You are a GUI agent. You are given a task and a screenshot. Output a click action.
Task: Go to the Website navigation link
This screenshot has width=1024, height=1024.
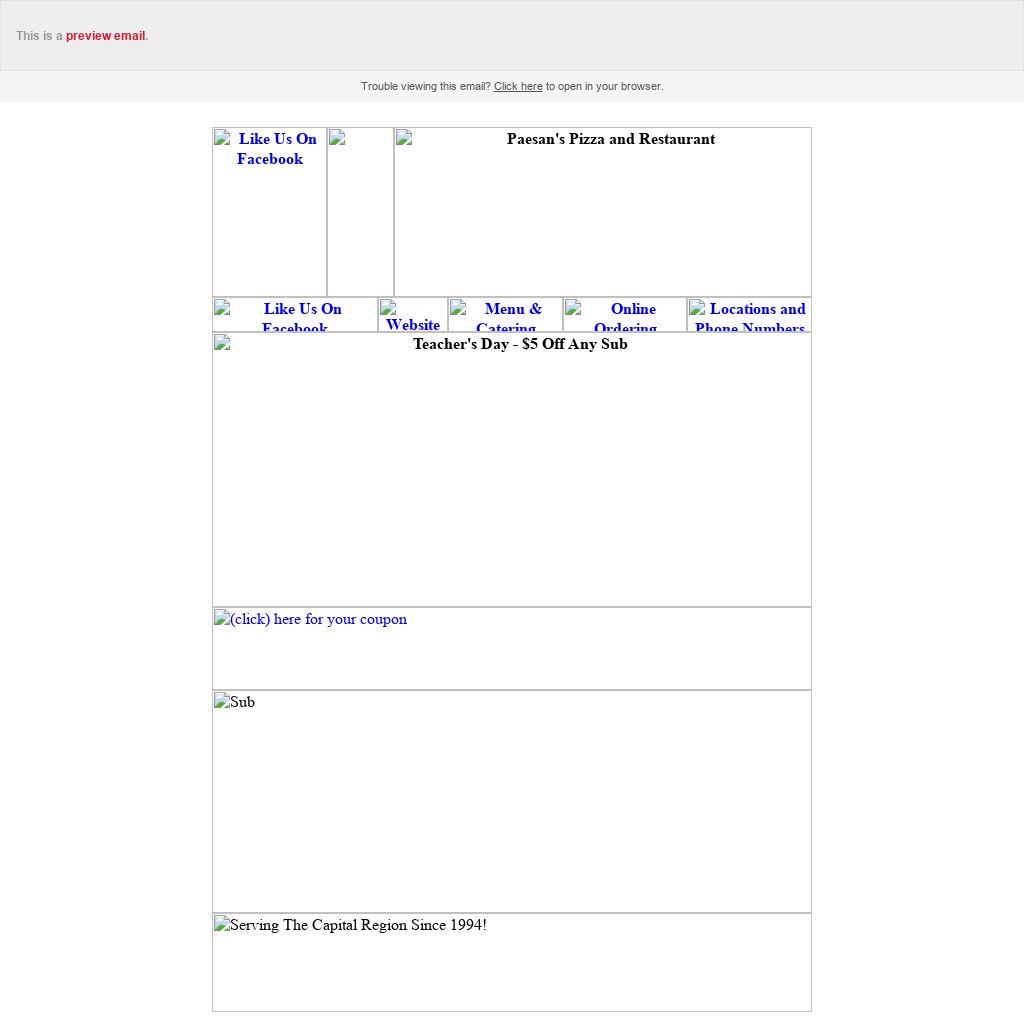pyautogui.click(x=413, y=325)
